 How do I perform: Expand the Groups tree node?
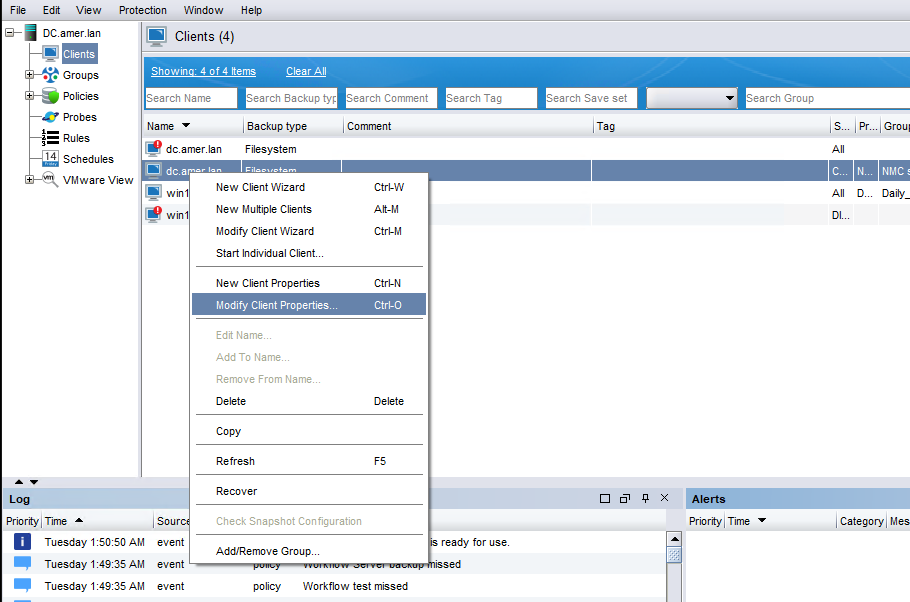29,75
